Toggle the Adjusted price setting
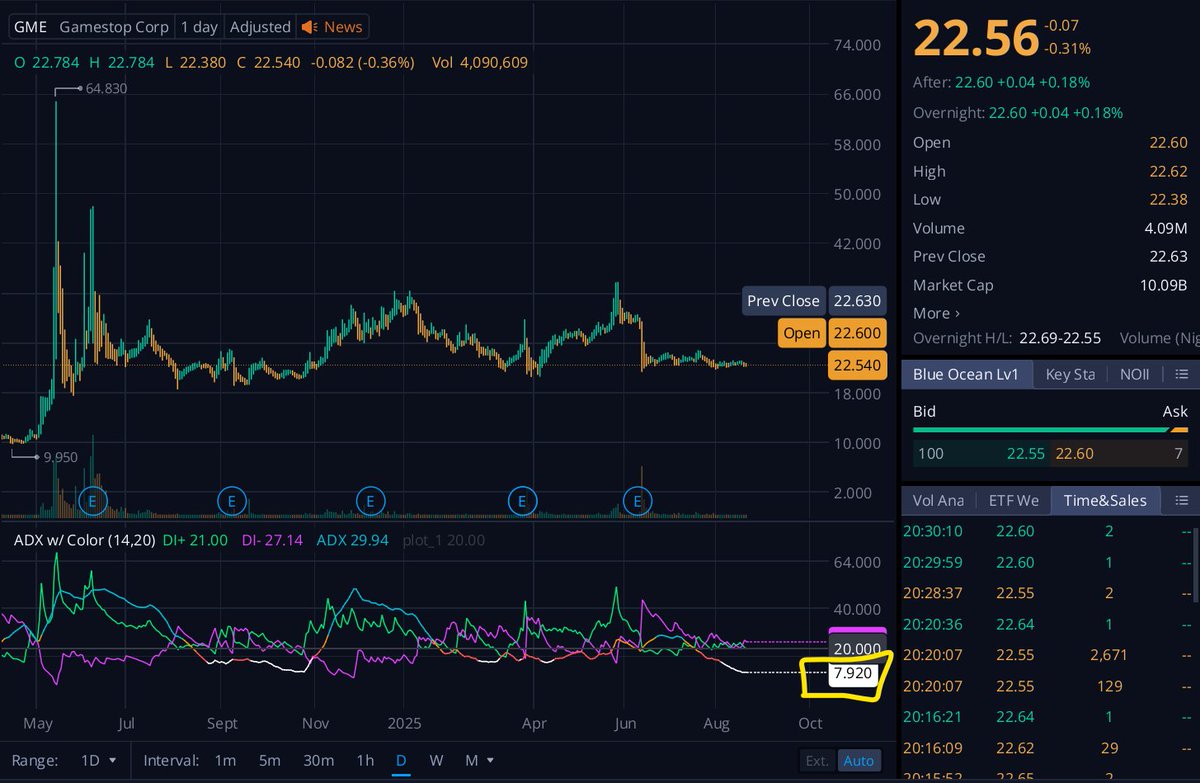The image size is (1200, 783). (260, 27)
